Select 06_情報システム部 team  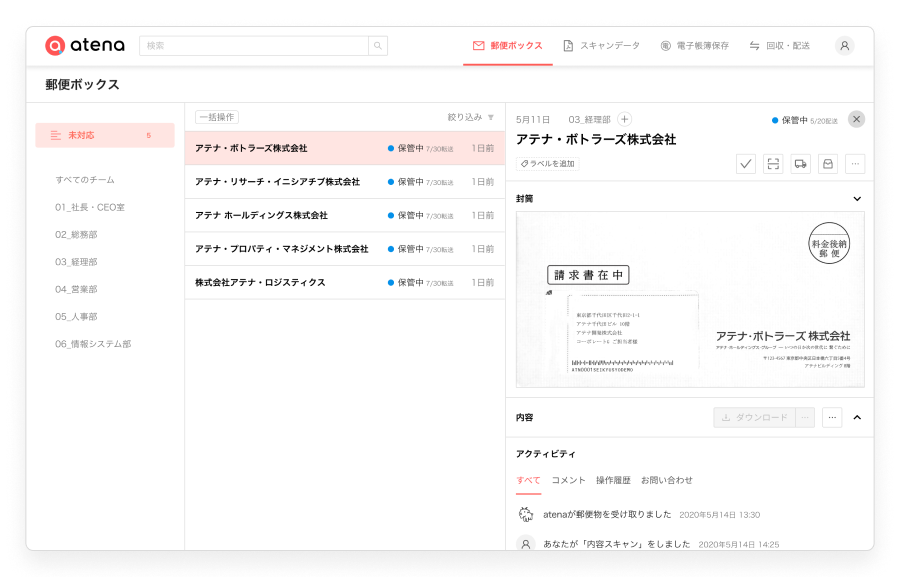[x=93, y=344]
